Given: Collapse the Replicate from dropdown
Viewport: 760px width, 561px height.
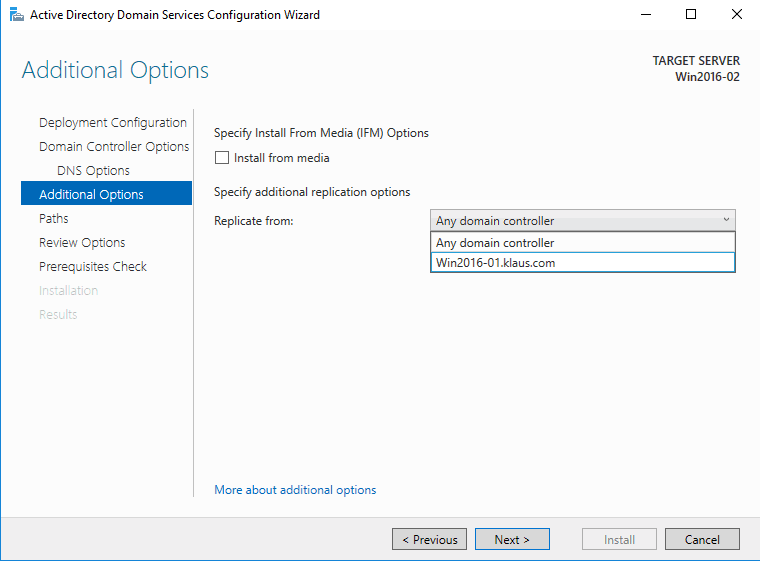Looking at the screenshot, I should [724, 221].
